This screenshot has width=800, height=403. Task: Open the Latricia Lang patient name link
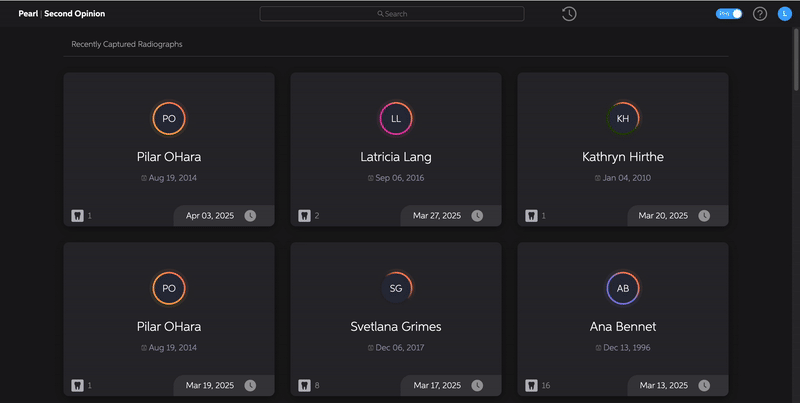(x=396, y=157)
